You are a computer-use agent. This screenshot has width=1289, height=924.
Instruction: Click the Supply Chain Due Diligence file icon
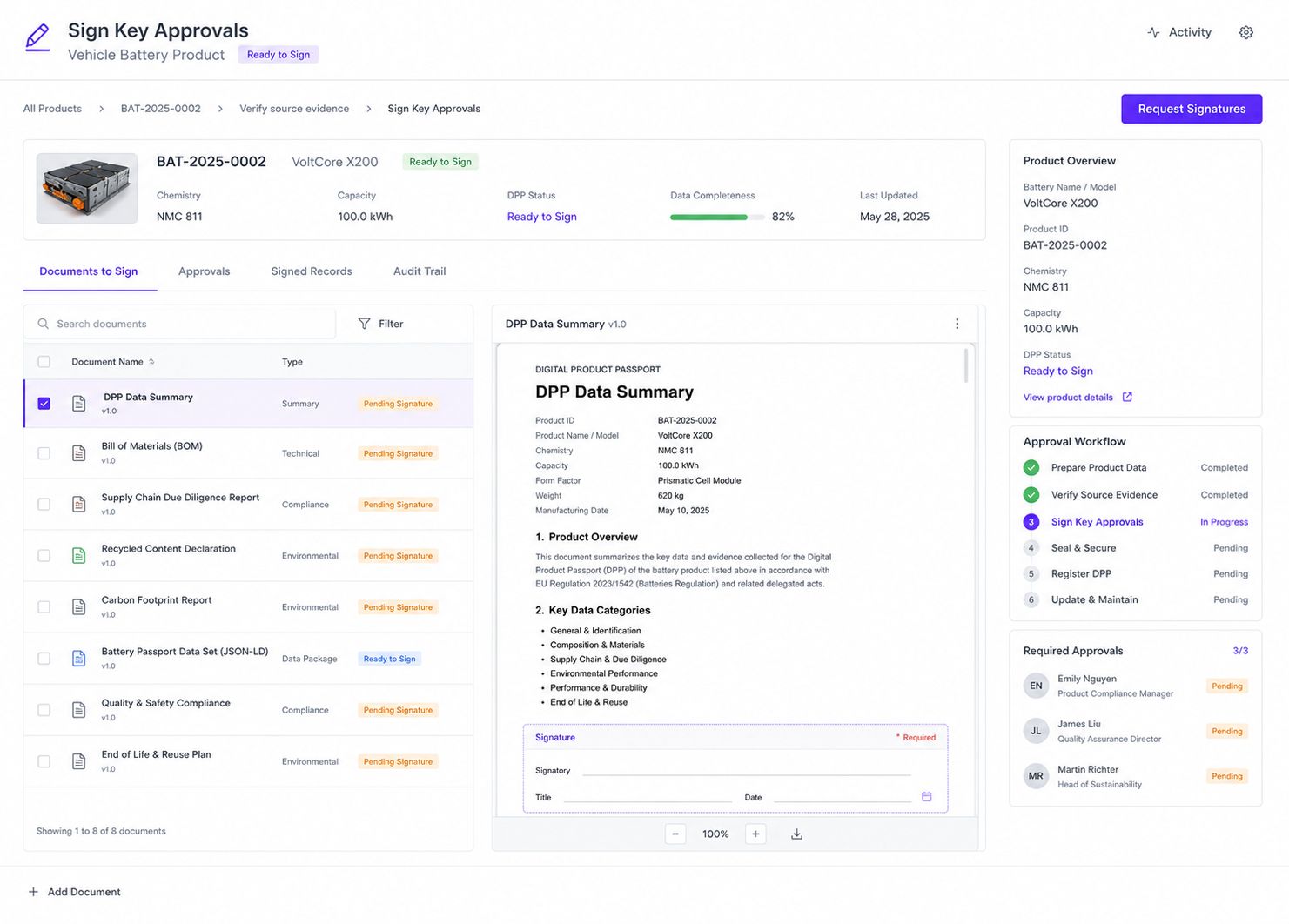coord(78,505)
